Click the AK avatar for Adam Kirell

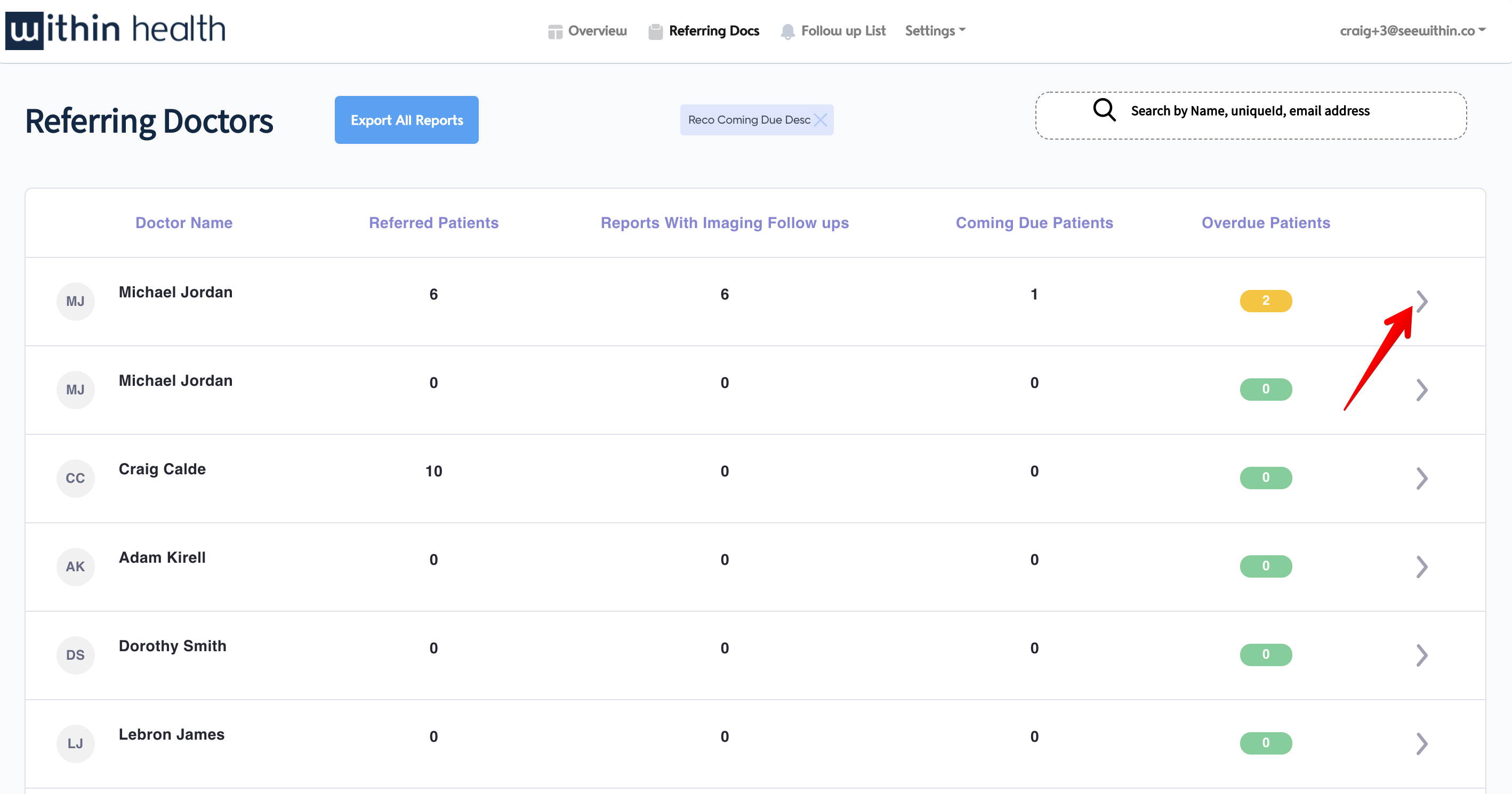[75, 567]
